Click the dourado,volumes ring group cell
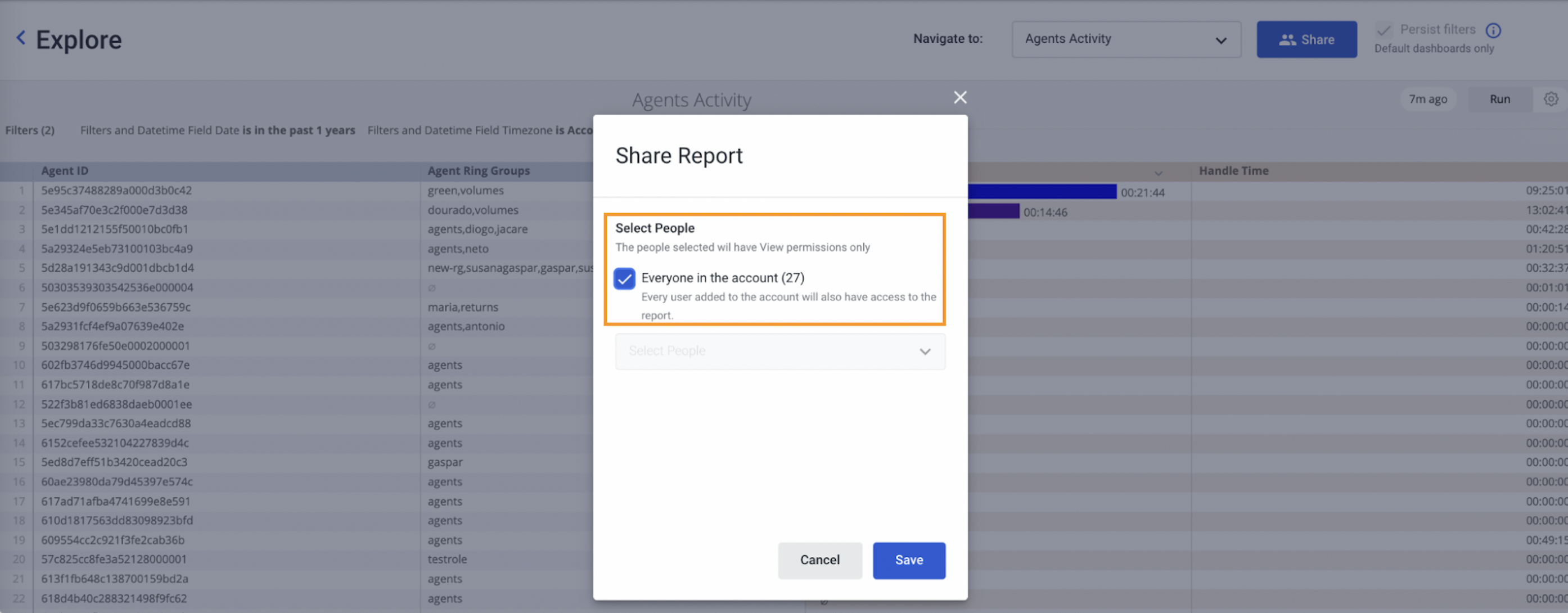The width and height of the screenshot is (1568, 613). pyautogui.click(x=473, y=210)
